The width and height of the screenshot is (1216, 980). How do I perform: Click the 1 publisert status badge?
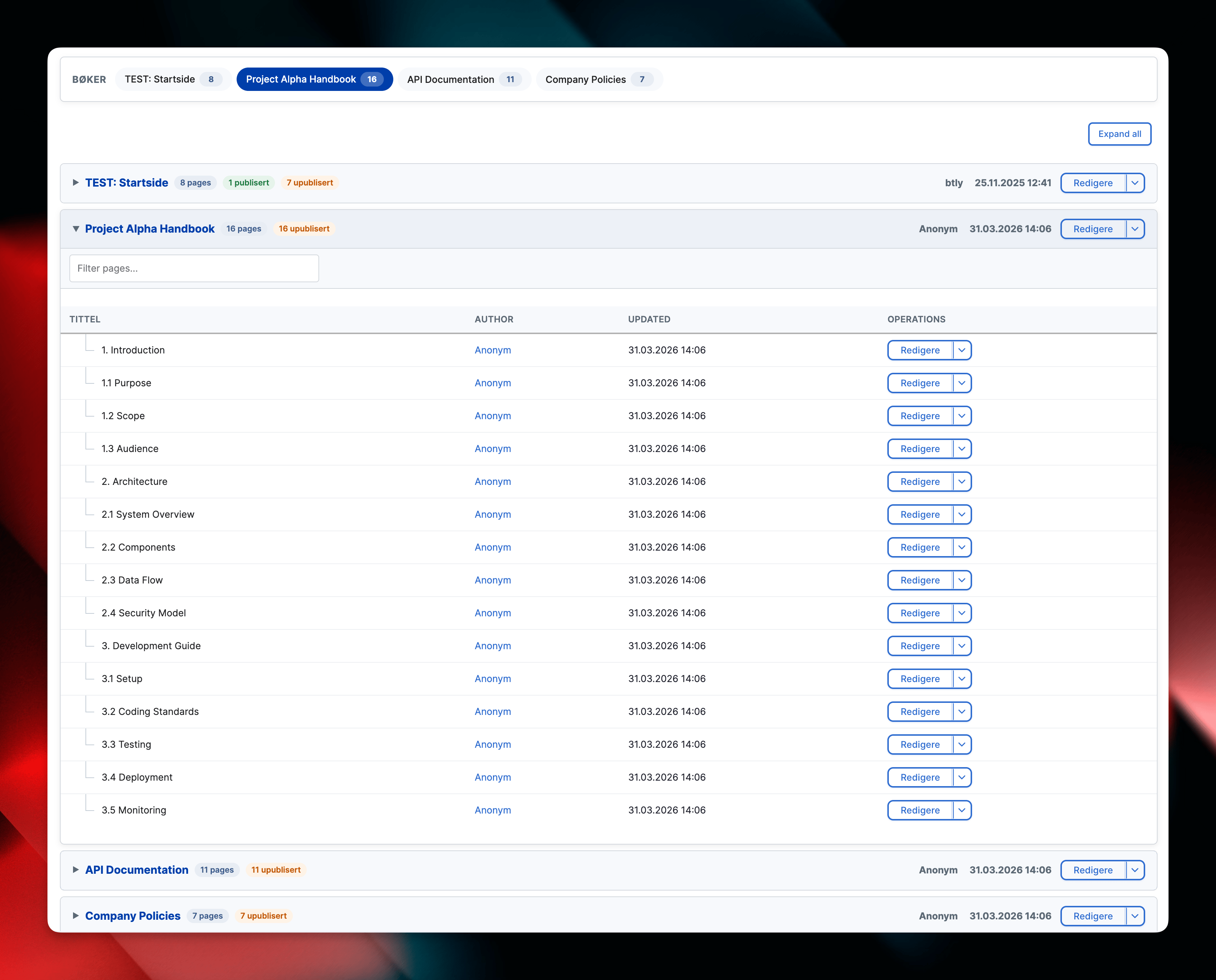tap(248, 183)
